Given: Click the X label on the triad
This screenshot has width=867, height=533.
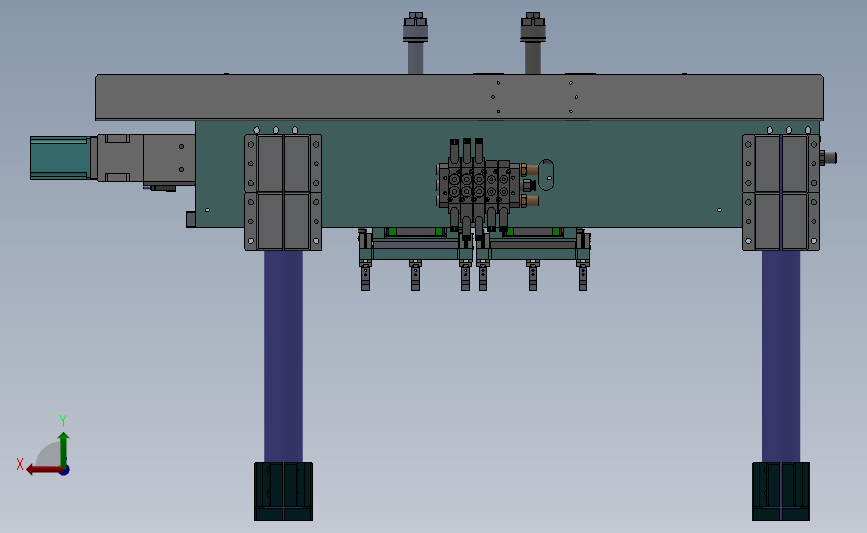Looking at the screenshot, I should (x=20, y=464).
